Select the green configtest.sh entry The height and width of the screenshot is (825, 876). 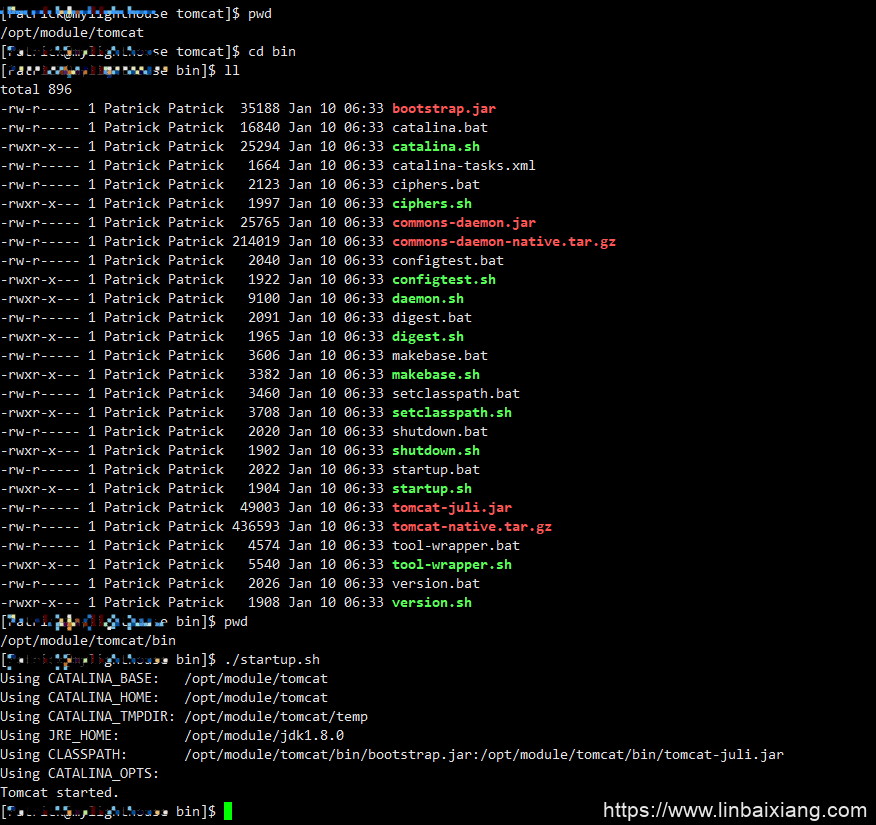444,279
